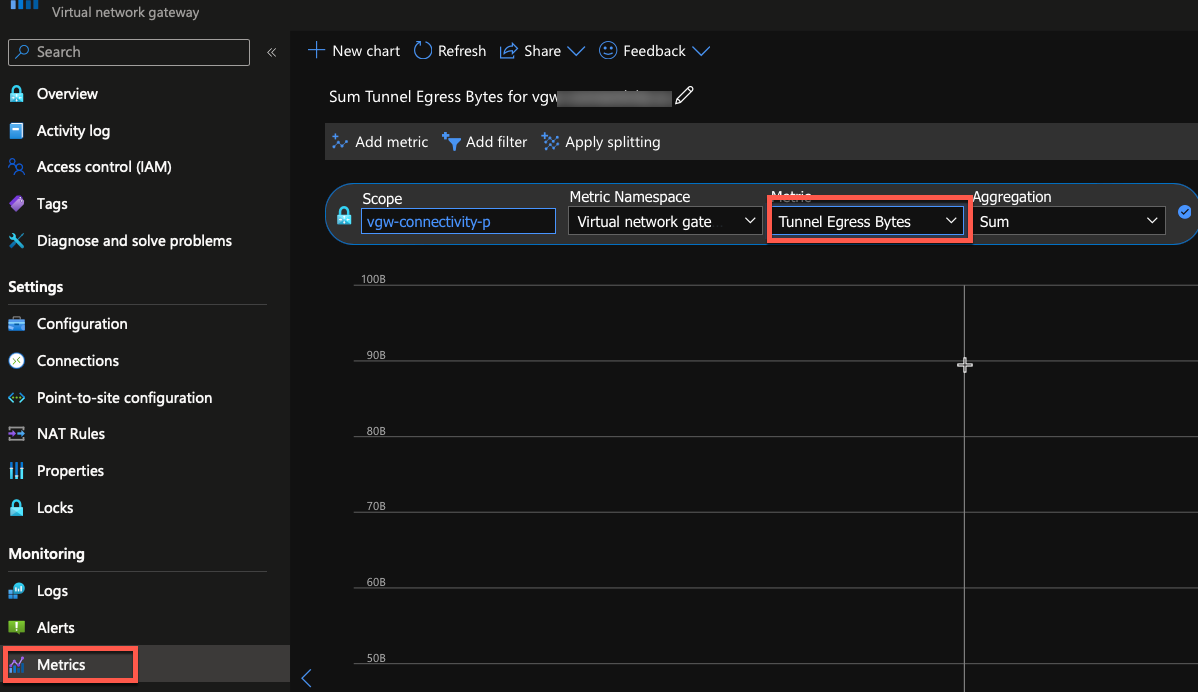Click New chart button

[x=354, y=51]
